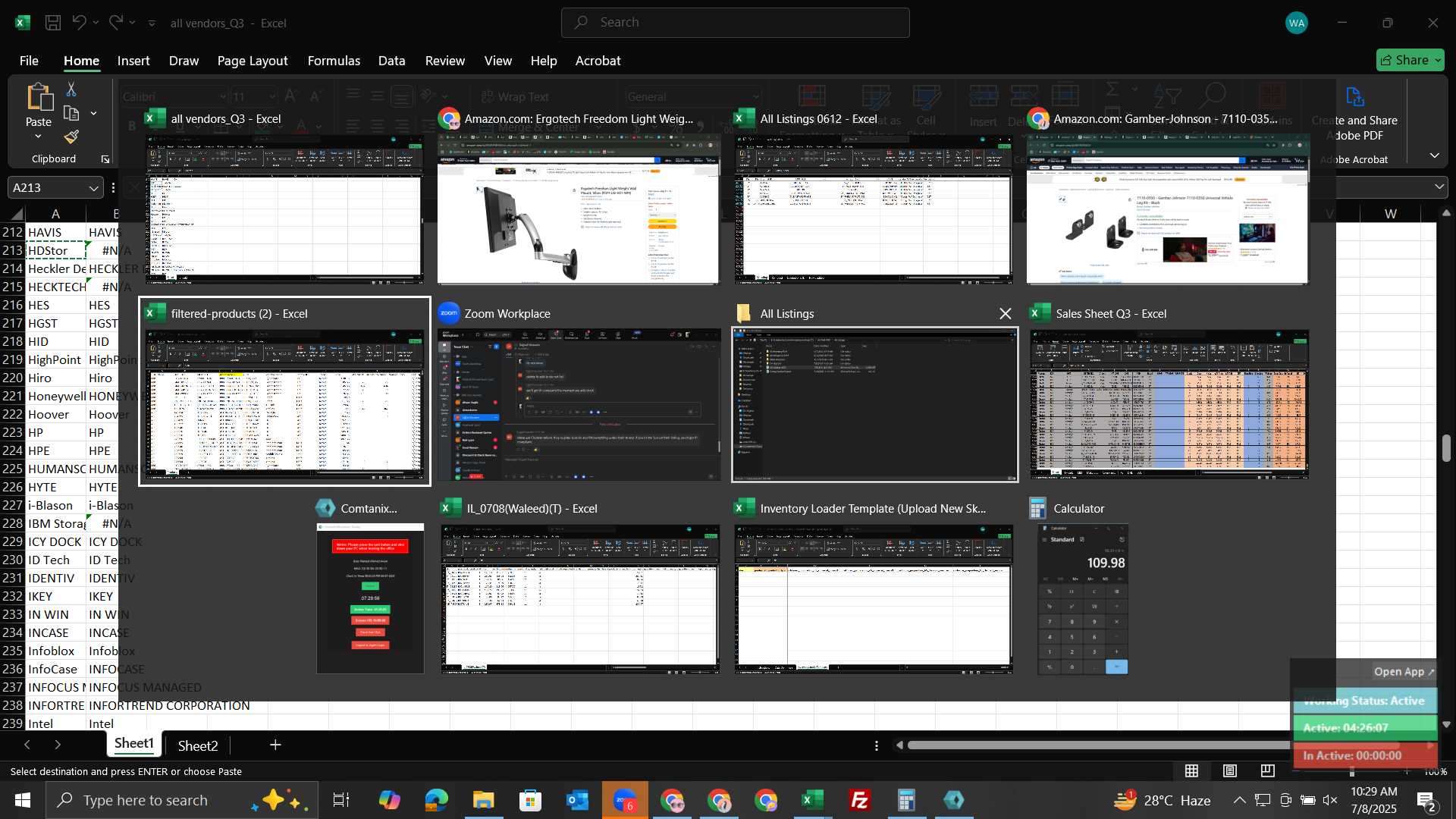This screenshot has width=1456, height=819.
Task: Switch to Calculator window thumbnail
Action: pyautogui.click(x=1082, y=588)
